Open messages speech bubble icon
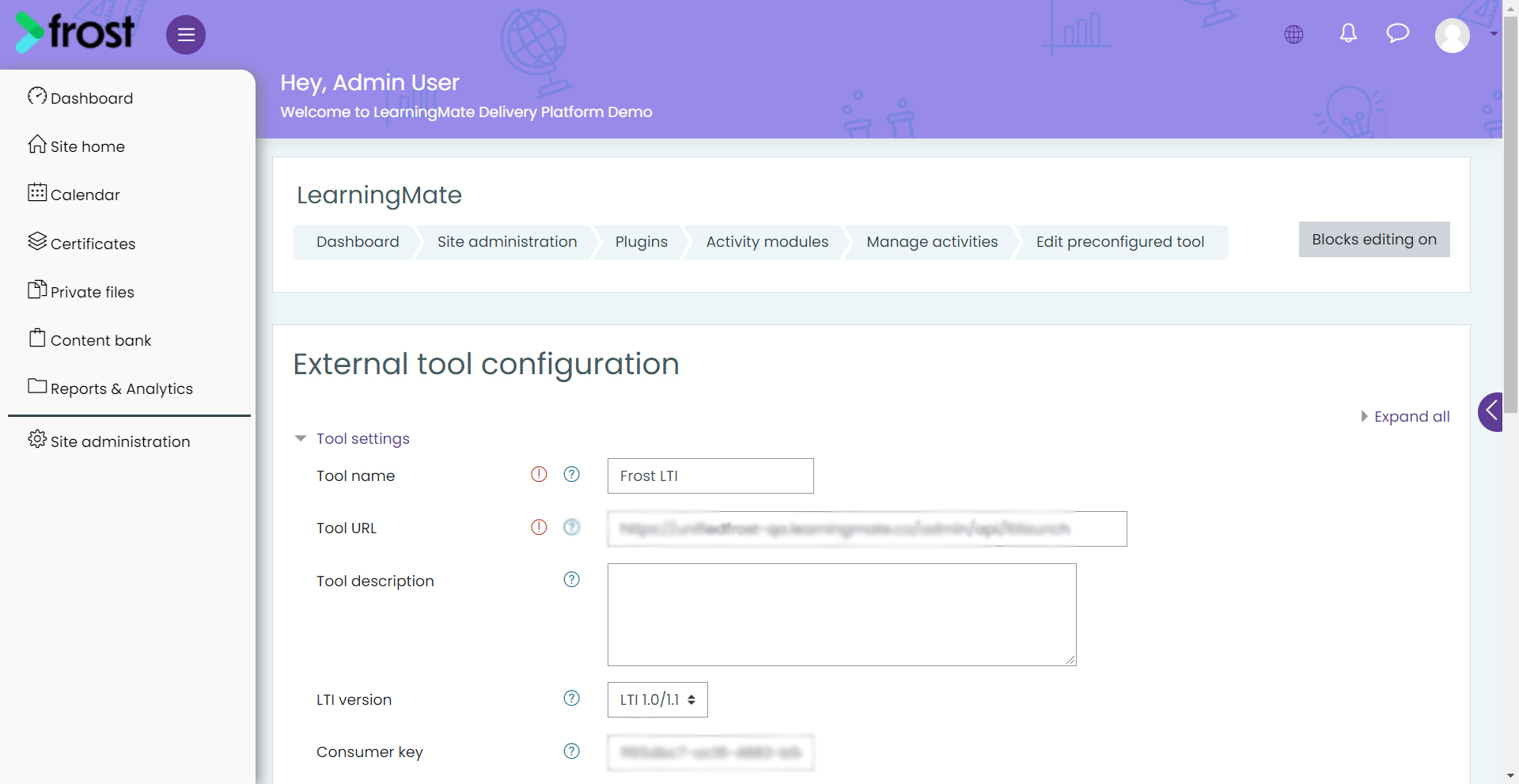This screenshot has width=1519, height=784. click(1398, 33)
